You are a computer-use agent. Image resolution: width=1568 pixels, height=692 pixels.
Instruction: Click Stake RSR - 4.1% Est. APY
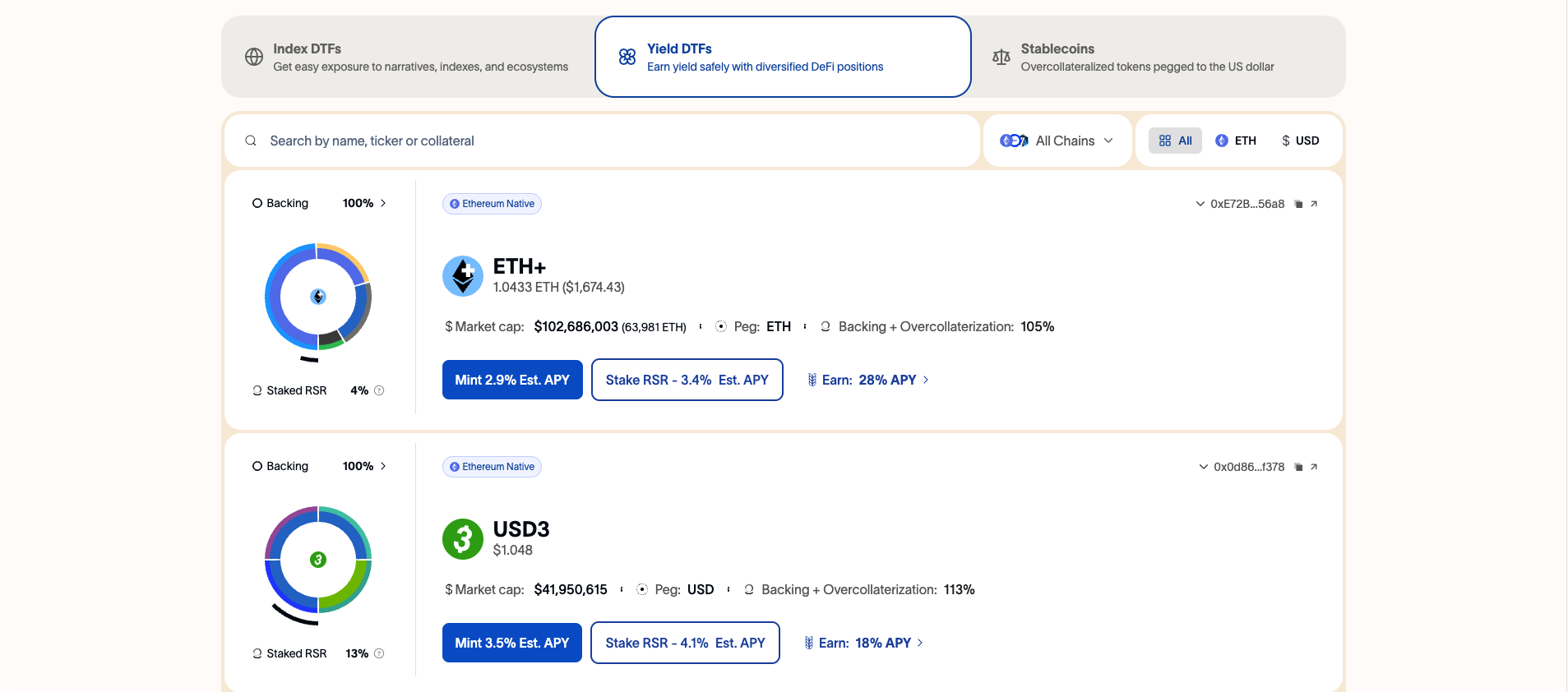685,643
